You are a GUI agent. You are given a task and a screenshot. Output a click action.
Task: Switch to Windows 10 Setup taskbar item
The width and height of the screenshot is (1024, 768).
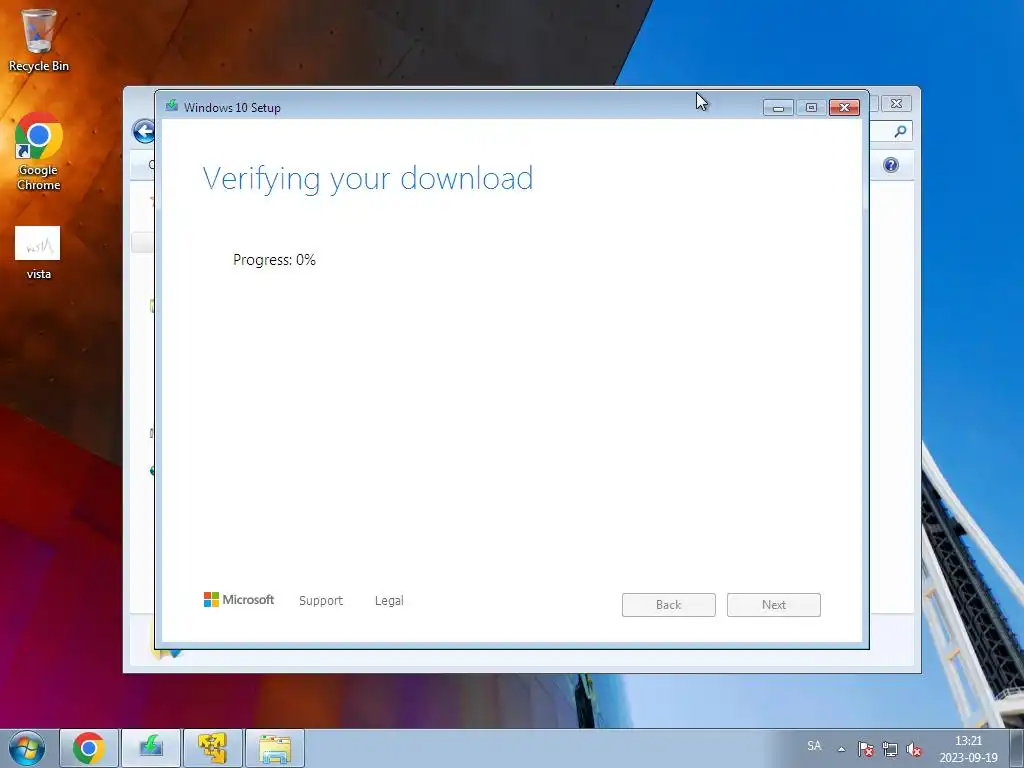(x=151, y=748)
